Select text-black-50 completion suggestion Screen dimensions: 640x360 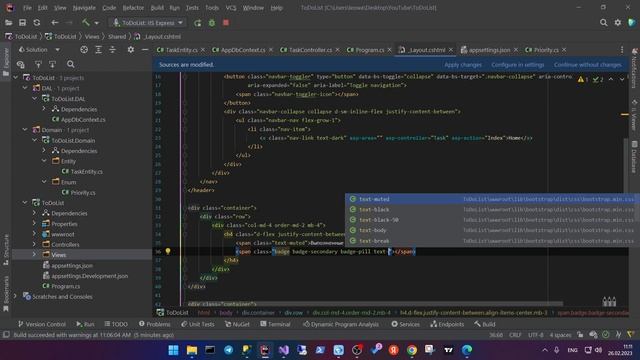point(492,220)
